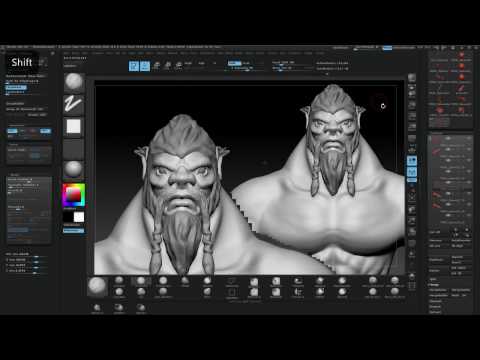This screenshot has width=480, height=360.
Task: Open the Document menu in menu bar
Action: click(x=98, y=53)
